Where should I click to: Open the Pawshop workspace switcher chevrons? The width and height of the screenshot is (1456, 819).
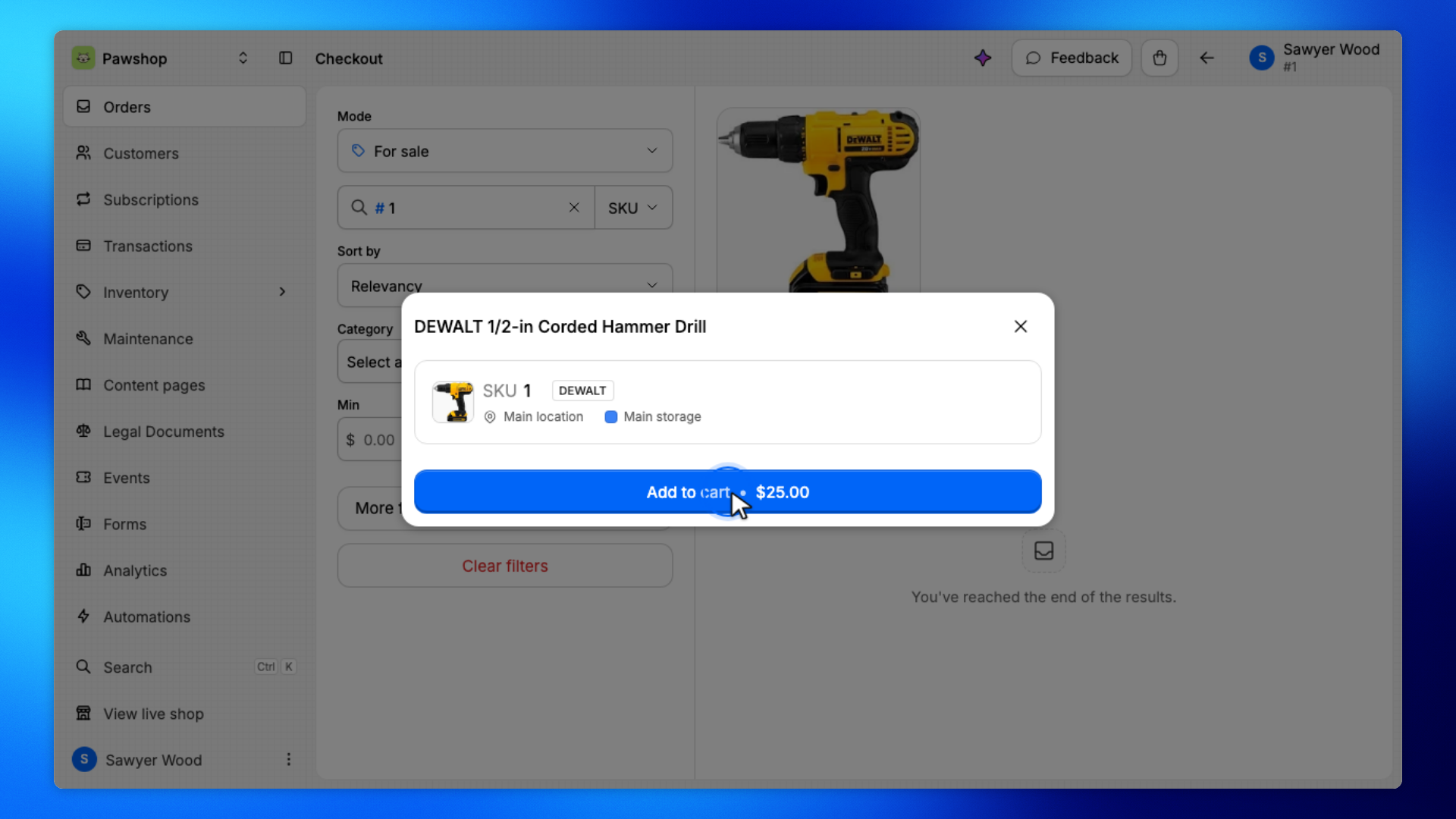[x=243, y=58]
